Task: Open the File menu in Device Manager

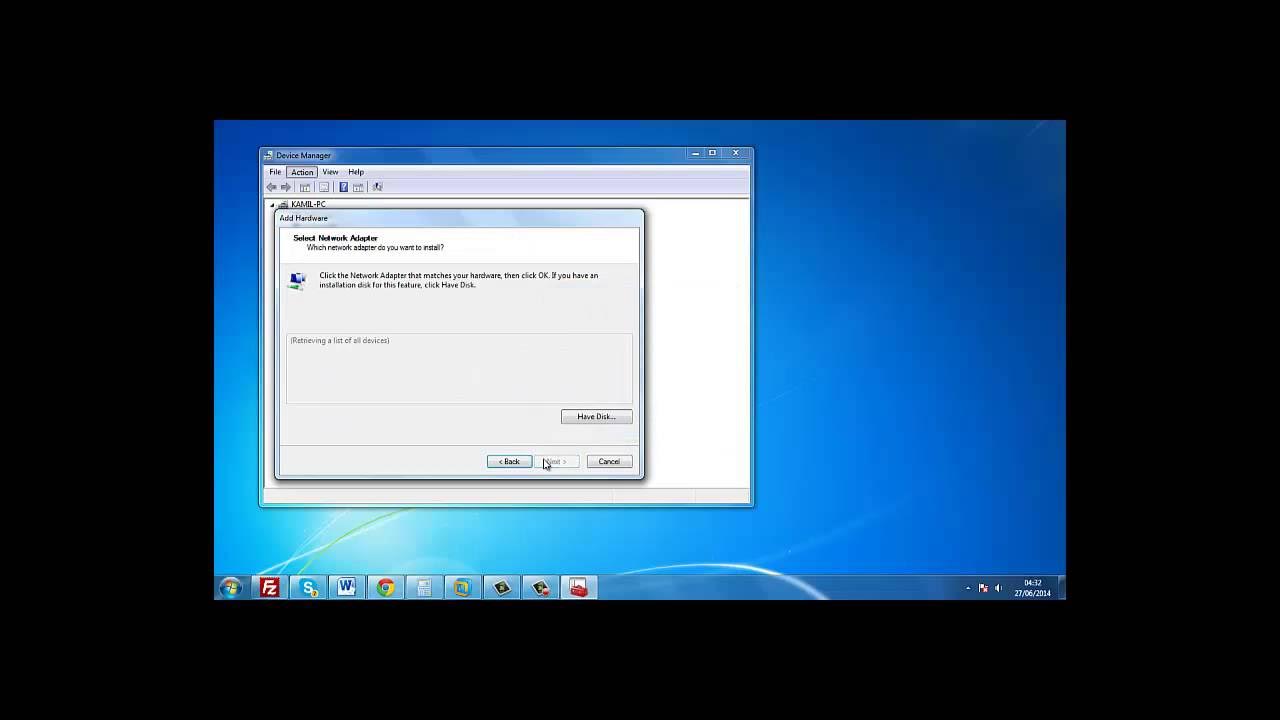Action: click(x=275, y=172)
